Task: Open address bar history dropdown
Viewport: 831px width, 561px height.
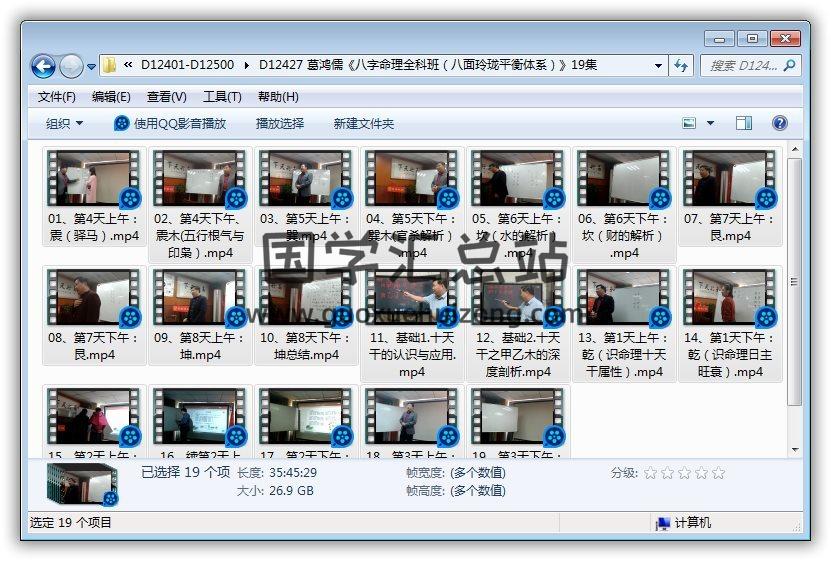Action: tap(658, 66)
